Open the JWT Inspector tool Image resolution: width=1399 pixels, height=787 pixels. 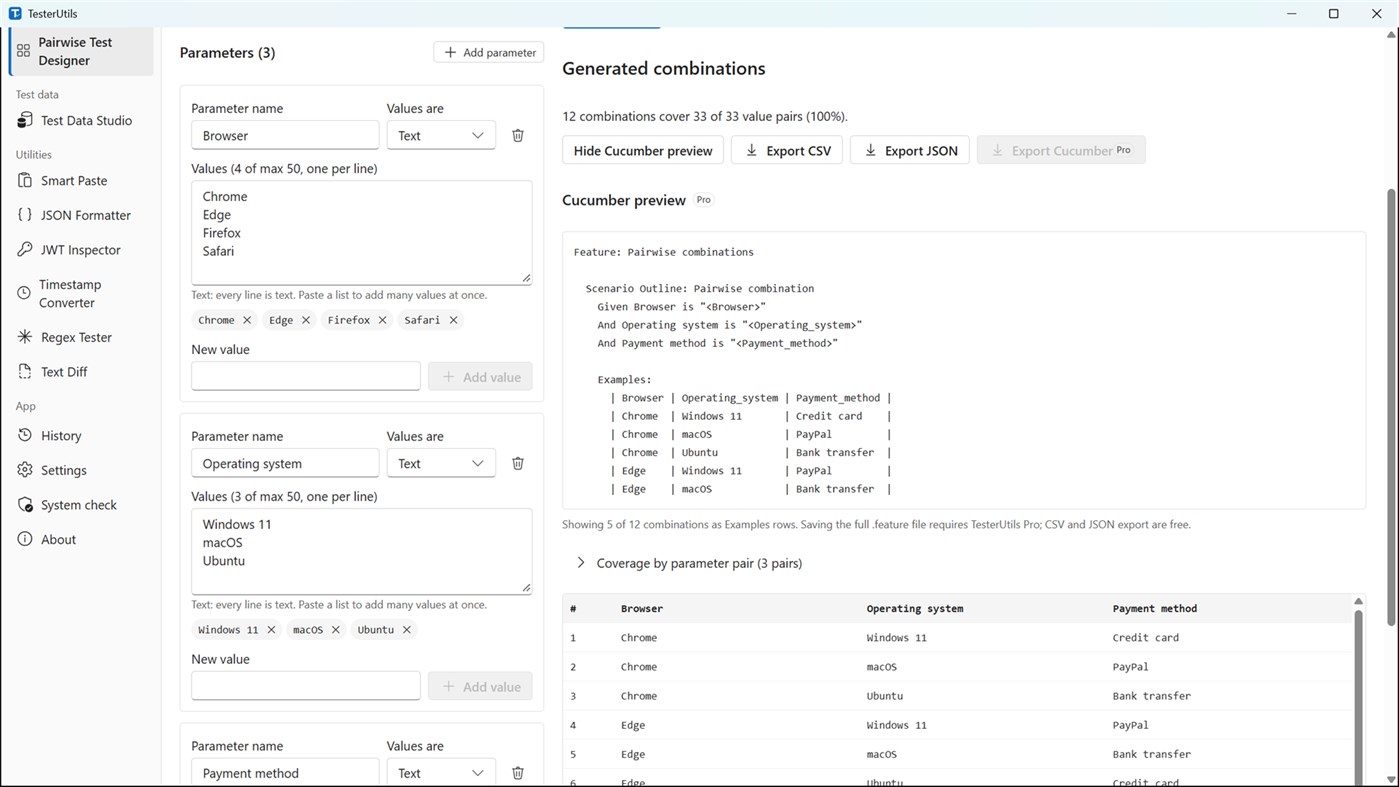(81, 250)
